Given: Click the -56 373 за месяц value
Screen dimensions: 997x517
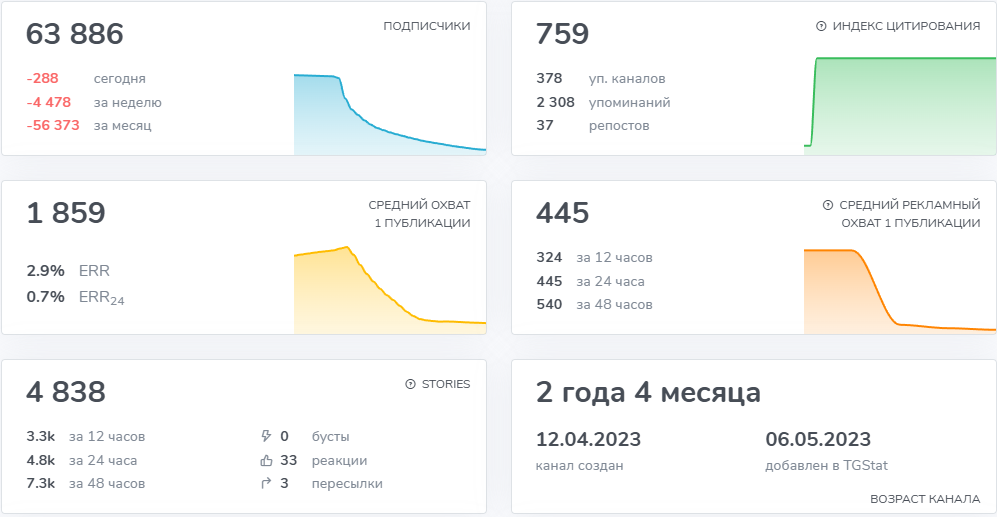Looking at the screenshot, I should click(53, 126).
